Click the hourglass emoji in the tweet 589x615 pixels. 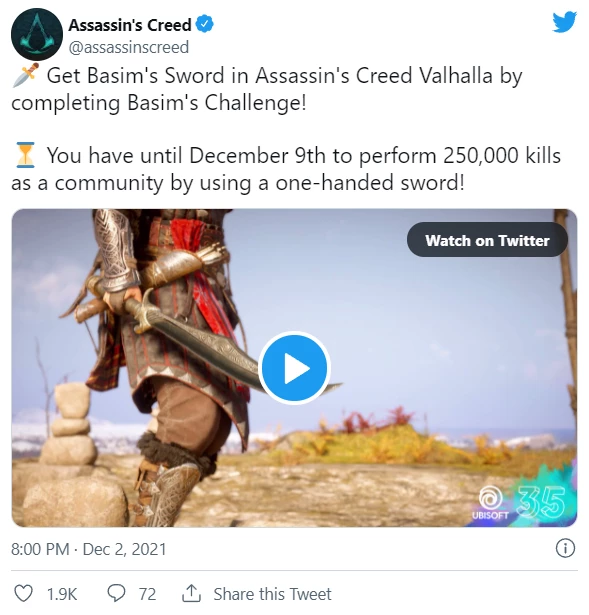point(25,155)
